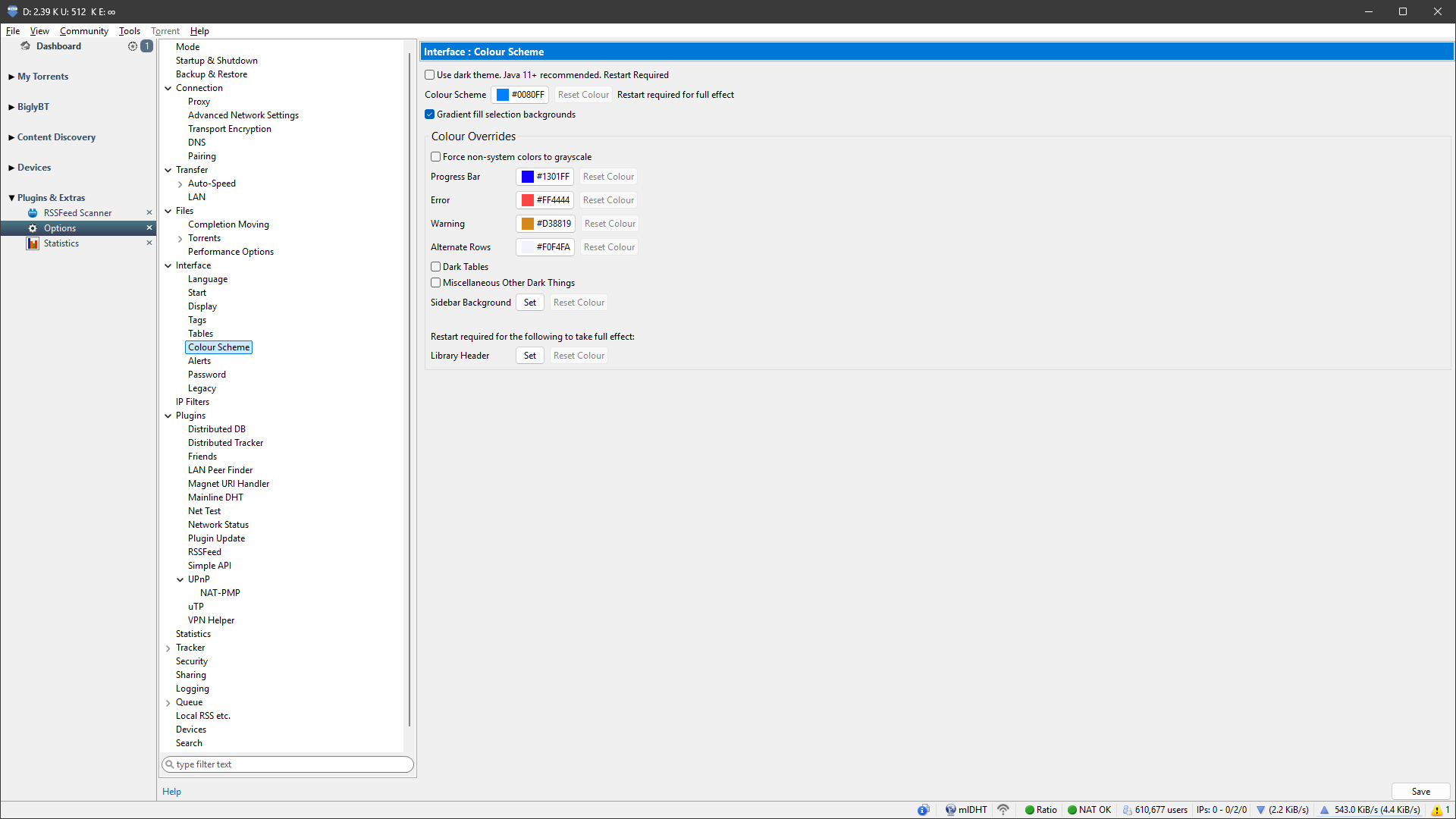The image size is (1456, 819).
Task: Click the Save button
Action: click(x=1420, y=792)
